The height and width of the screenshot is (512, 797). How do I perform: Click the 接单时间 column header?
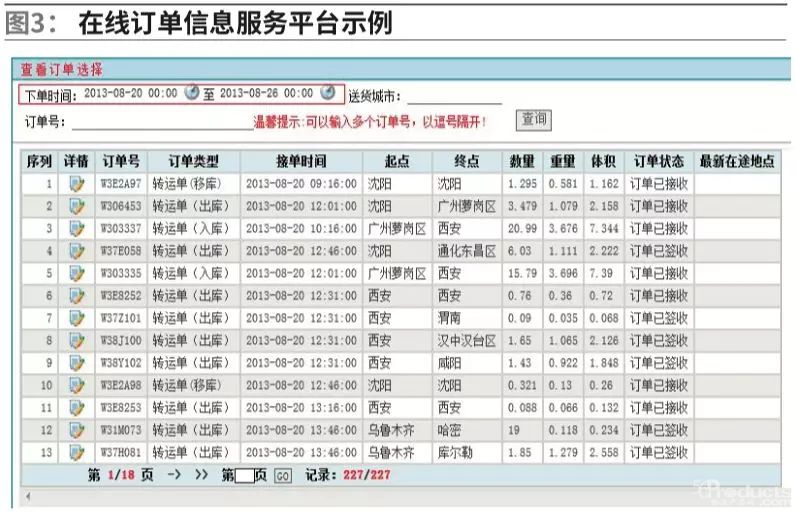[x=299, y=161]
